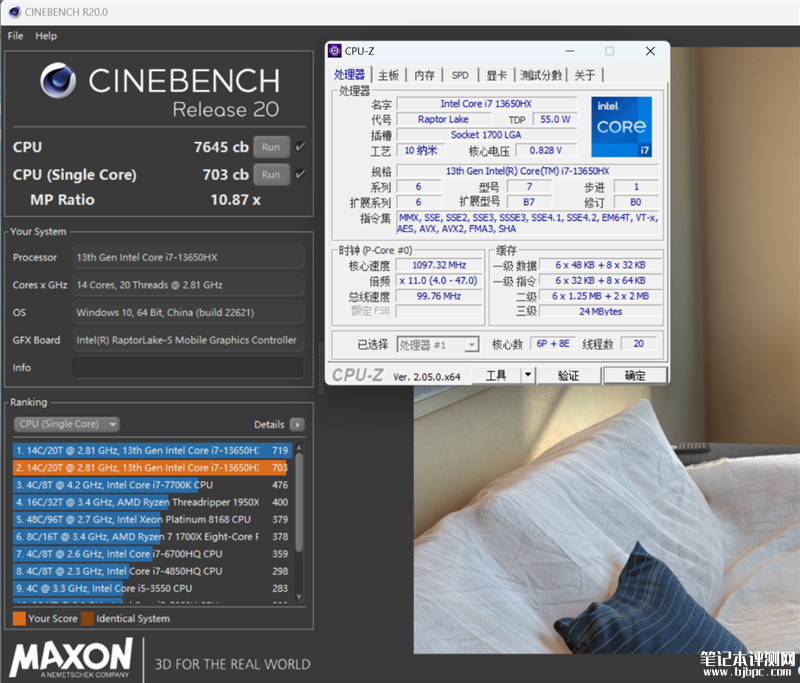
Task: Switch to the 測試分數 tab in CPU-Z
Action: (541, 75)
